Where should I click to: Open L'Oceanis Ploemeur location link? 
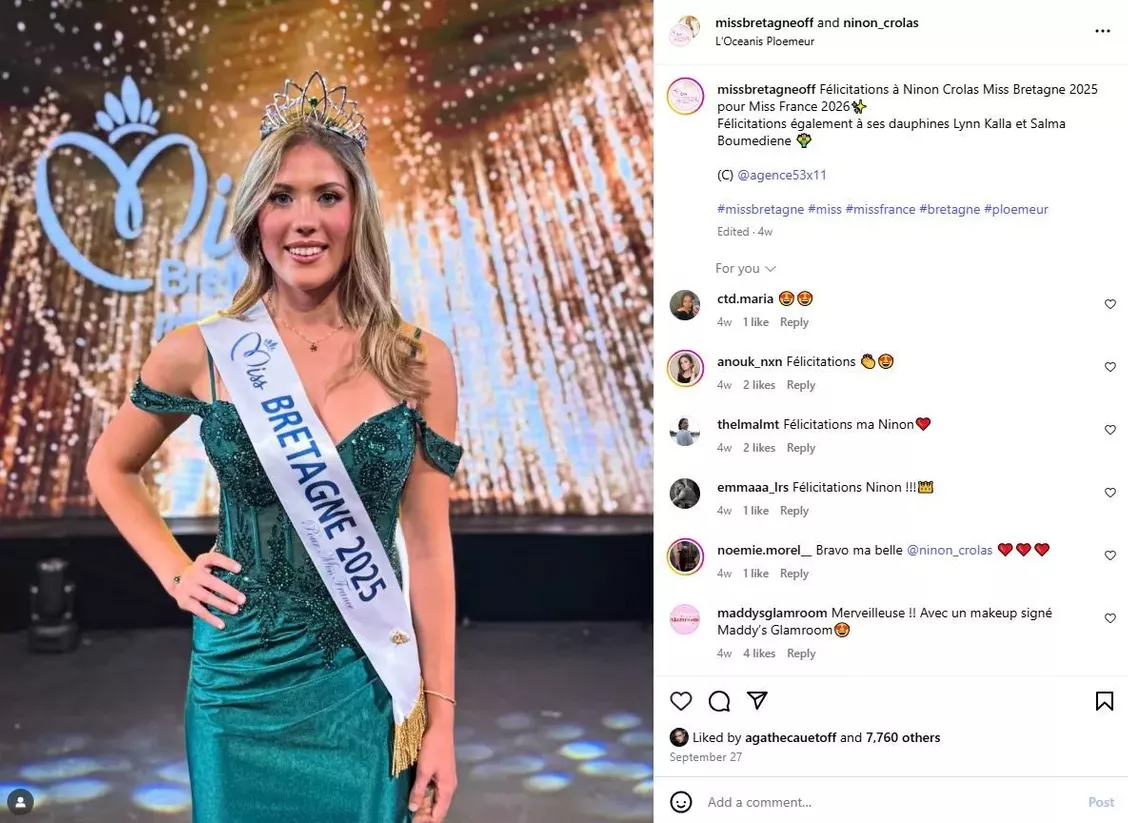pyautogui.click(x=765, y=42)
